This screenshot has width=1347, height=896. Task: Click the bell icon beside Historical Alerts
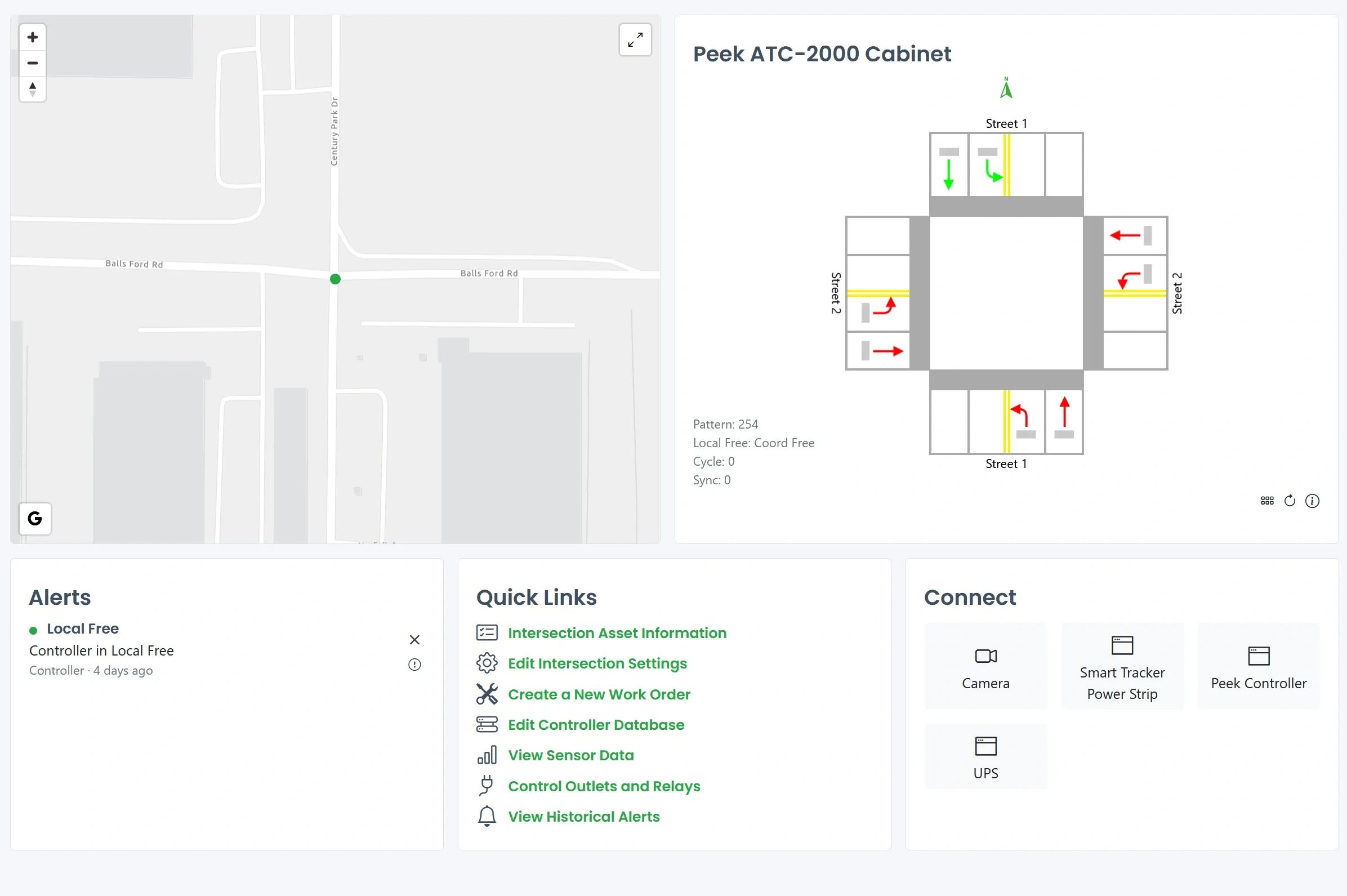(x=487, y=817)
